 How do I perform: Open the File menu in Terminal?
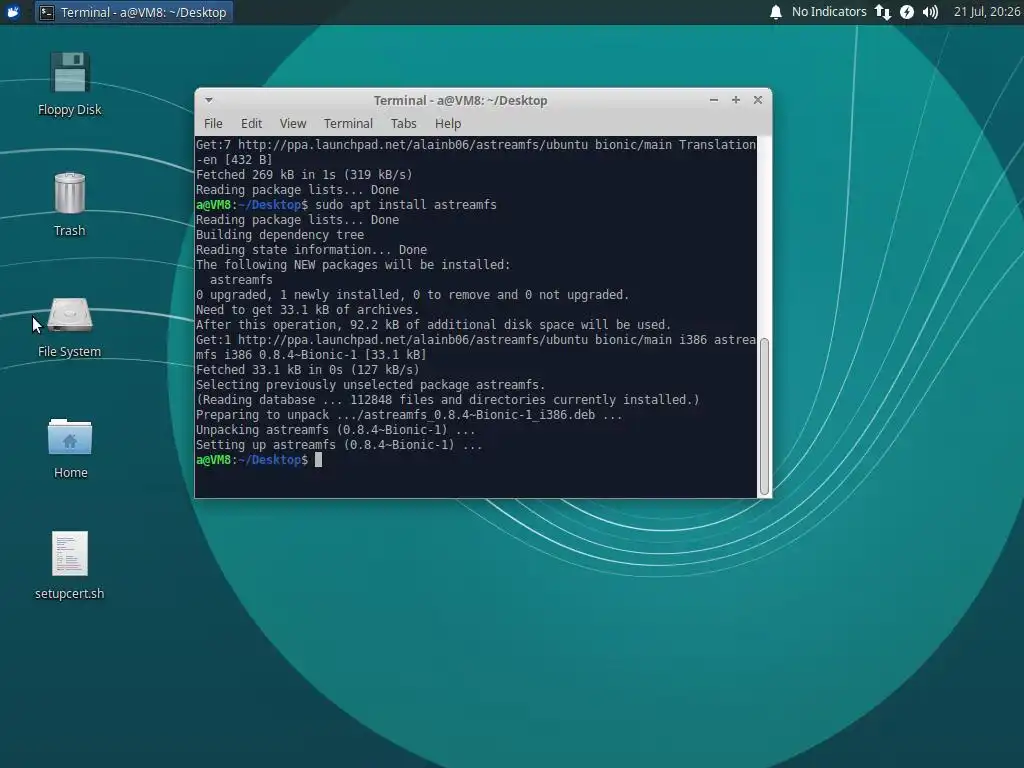coord(213,123)
